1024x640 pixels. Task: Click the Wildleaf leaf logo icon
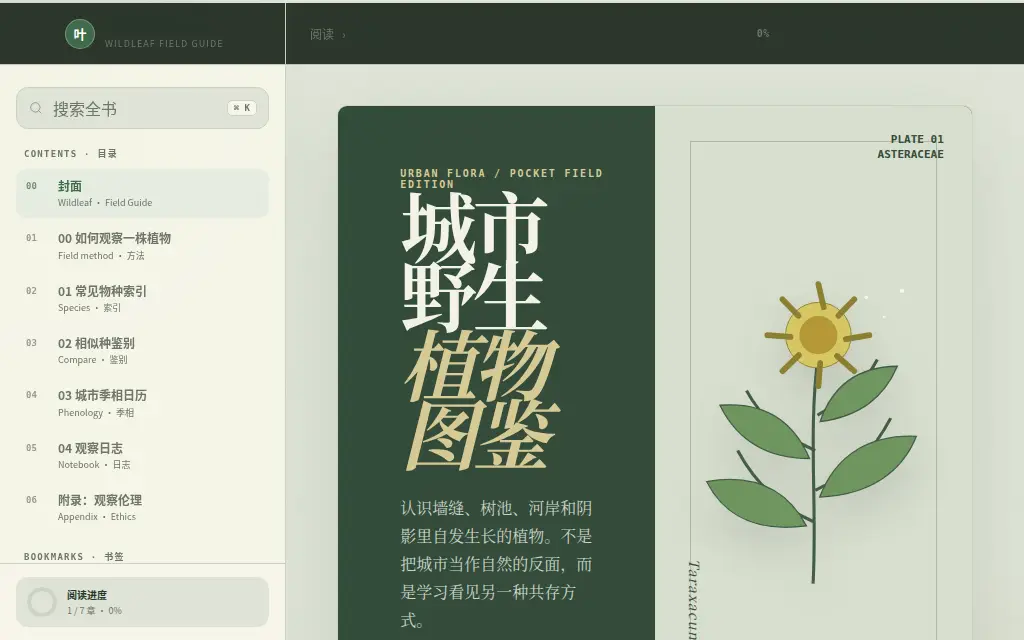click(80, 34)
